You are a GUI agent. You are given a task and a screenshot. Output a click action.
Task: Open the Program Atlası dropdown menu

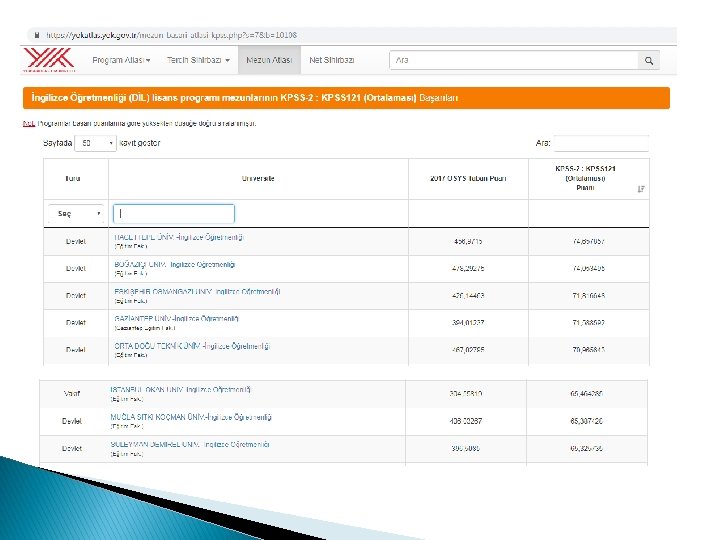[x=121, y=60]
